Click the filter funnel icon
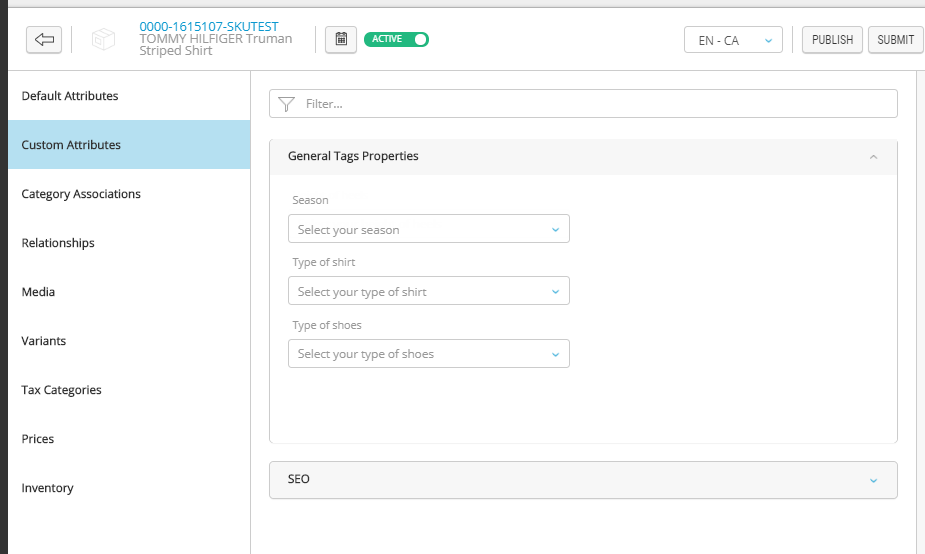 (287, 104)
